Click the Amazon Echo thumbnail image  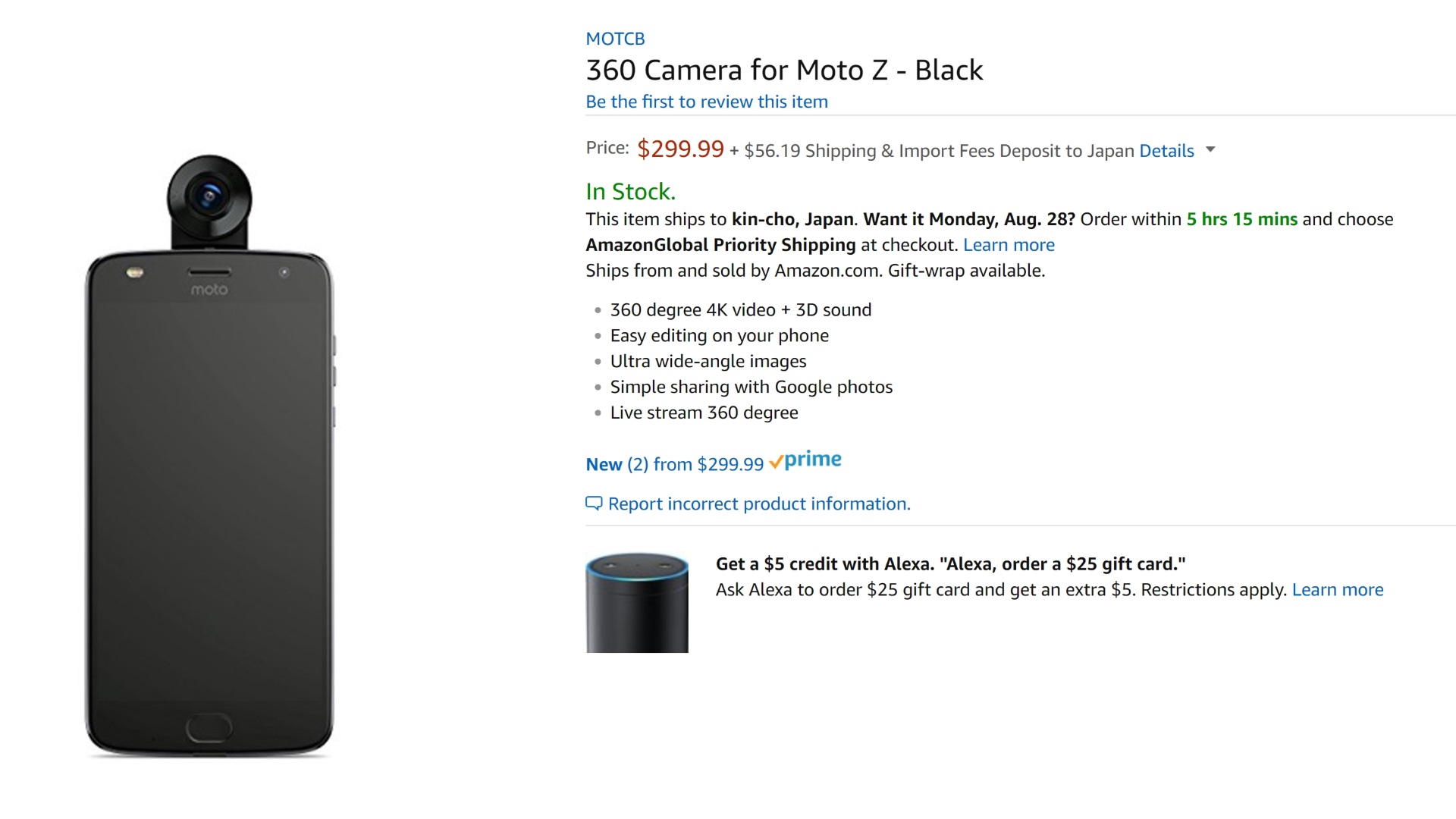637,603
